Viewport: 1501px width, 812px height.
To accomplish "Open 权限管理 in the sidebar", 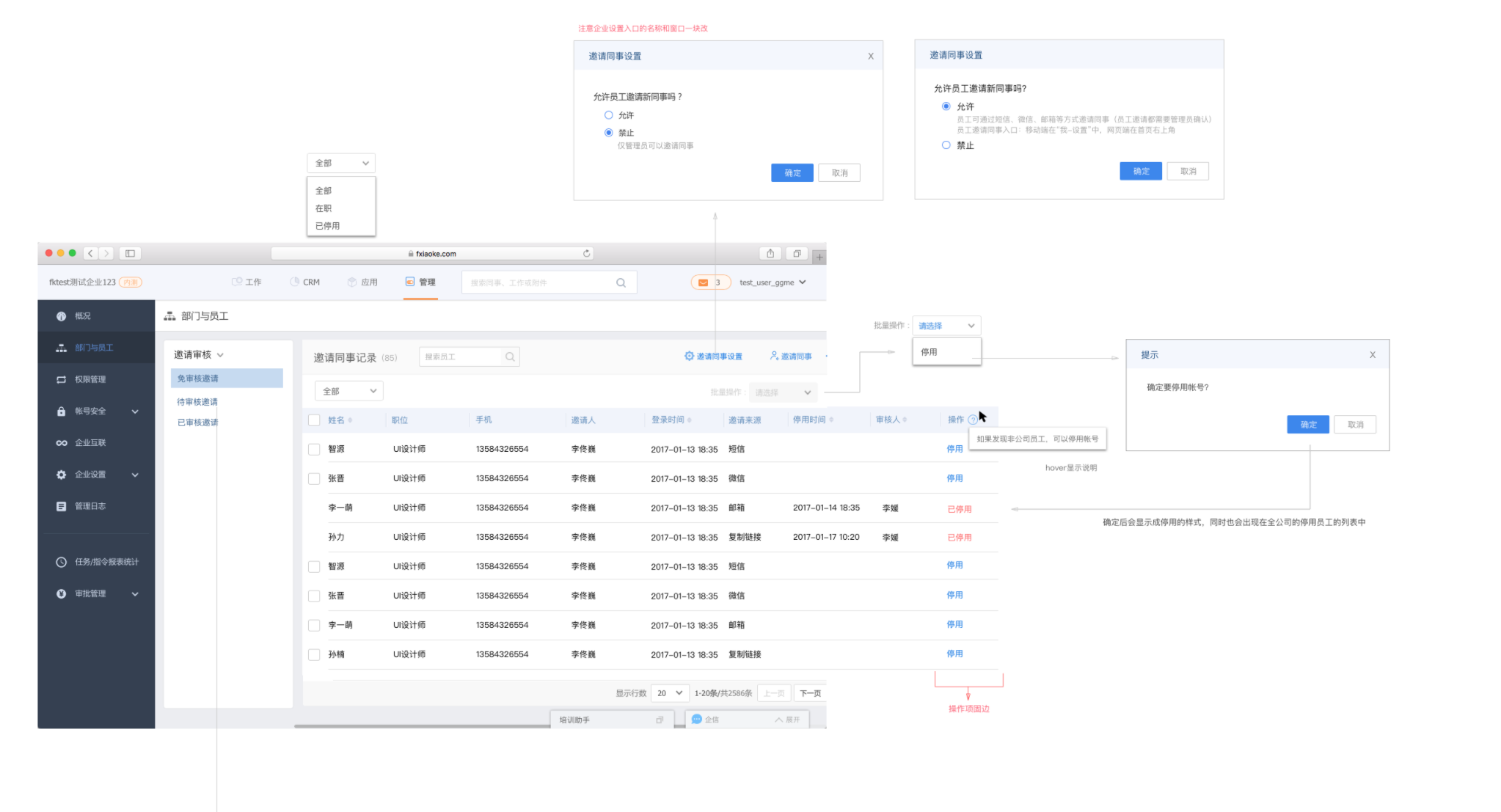I will 96,379.
